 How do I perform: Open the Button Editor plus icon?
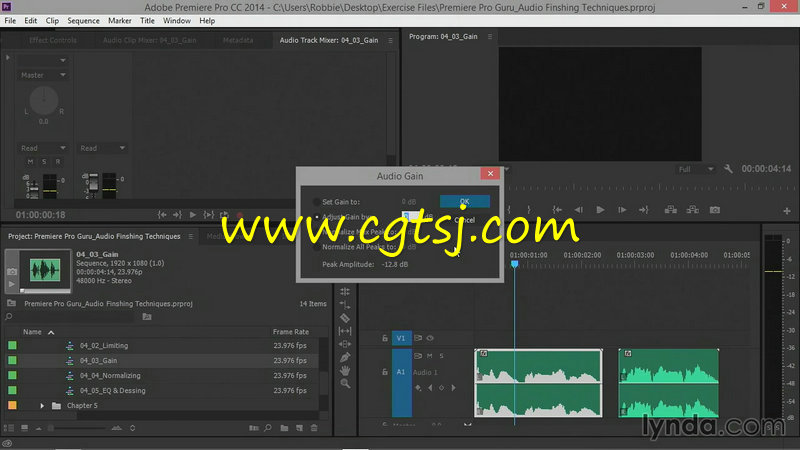click(787, 210)
